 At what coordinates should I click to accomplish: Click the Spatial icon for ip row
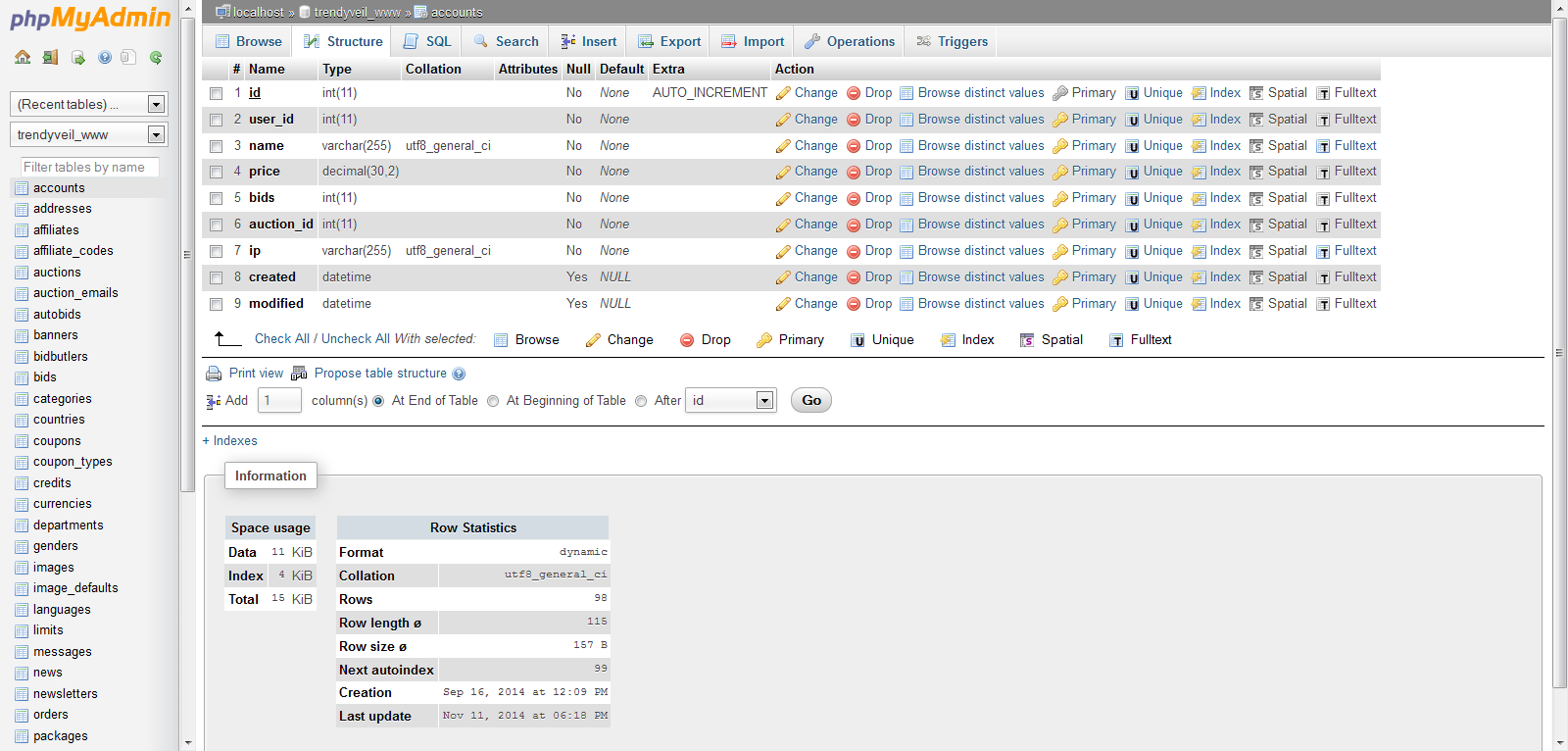click(1256, 251)
